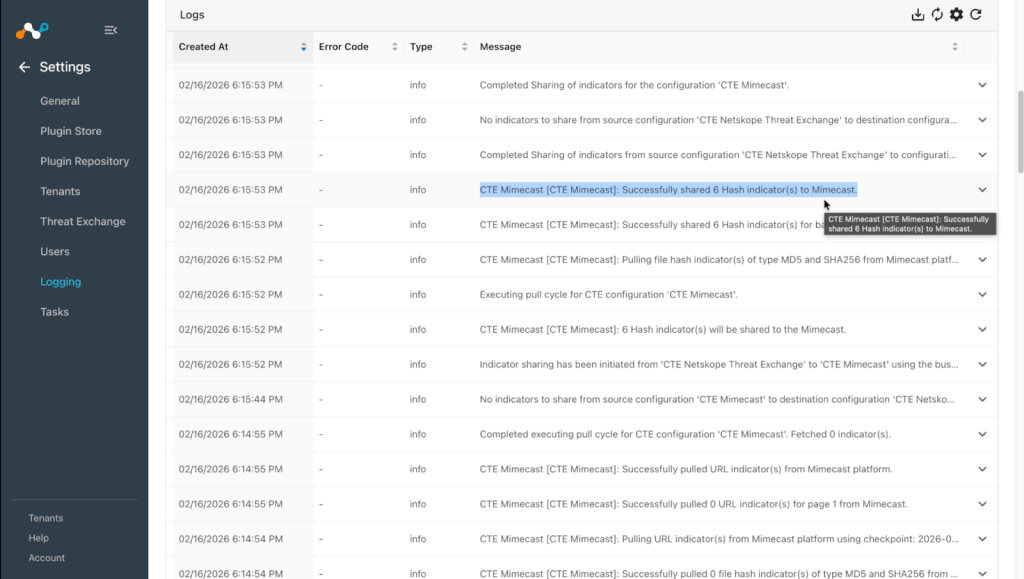Viewport: 1024px width, 579px height.
Task: Click the auto-refresh sync icon
Action: point(937,14)
